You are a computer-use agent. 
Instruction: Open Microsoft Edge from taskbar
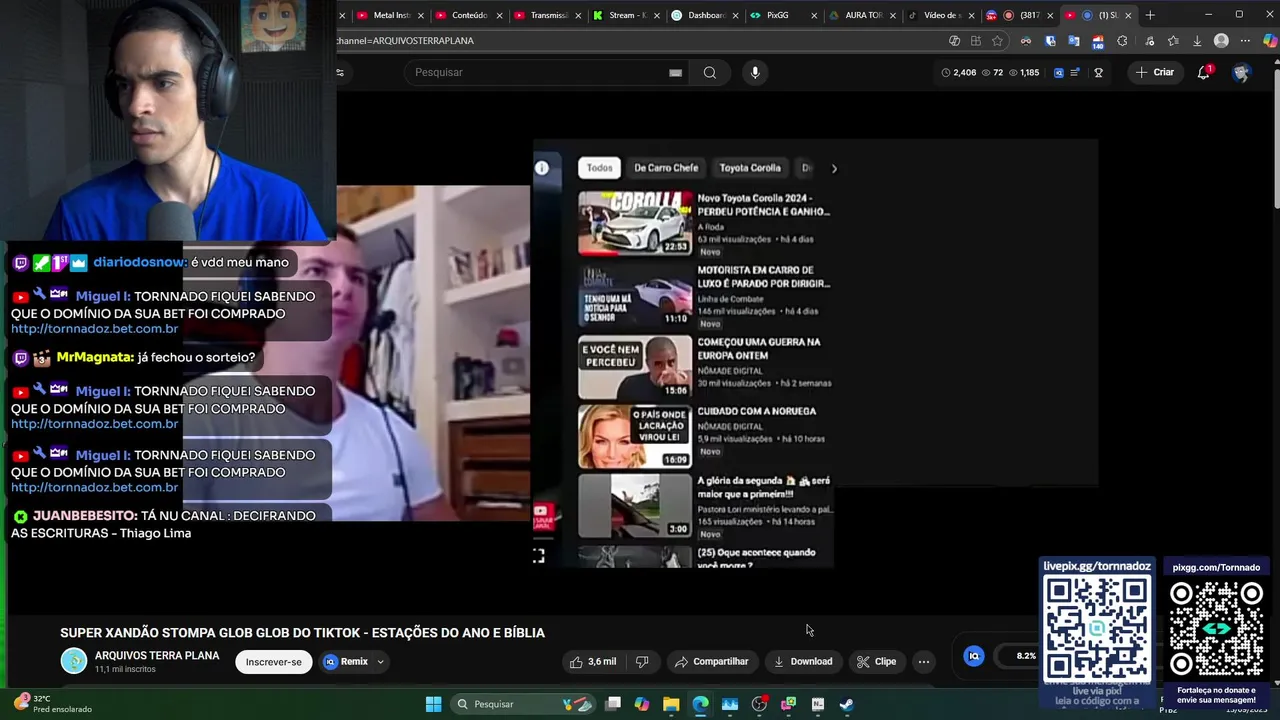click(700, 704)
